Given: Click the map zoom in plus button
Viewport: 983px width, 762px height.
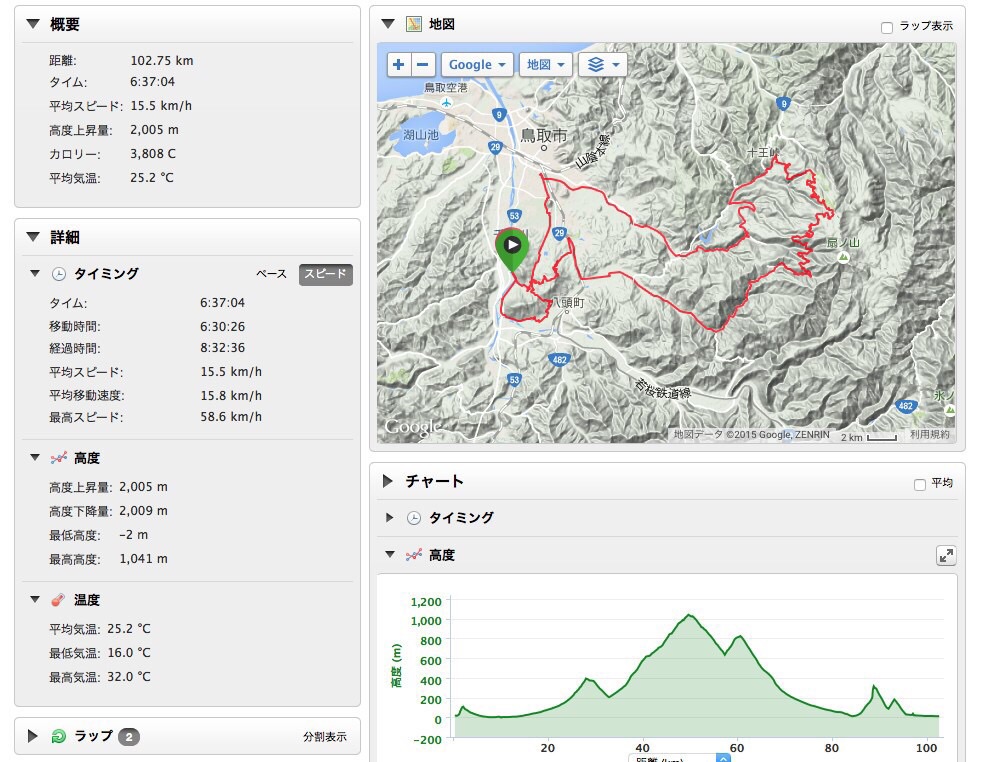Looking at the screenshot, I should pyautogui.click(x=399, y=65).
